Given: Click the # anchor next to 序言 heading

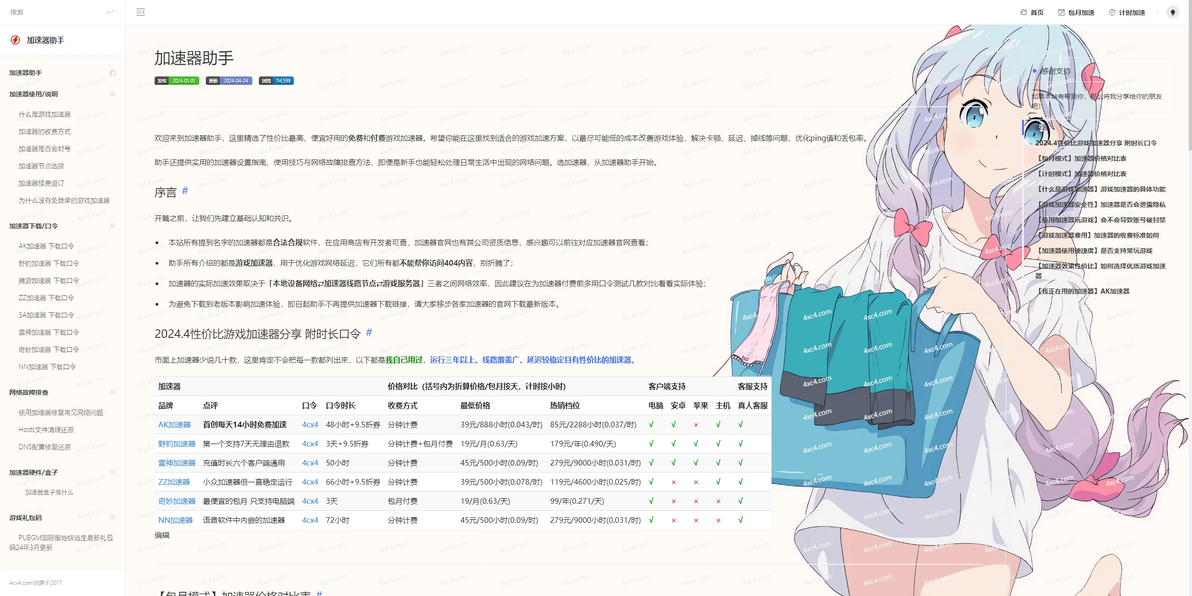Looking at the screenshot, I should (185, 191).
